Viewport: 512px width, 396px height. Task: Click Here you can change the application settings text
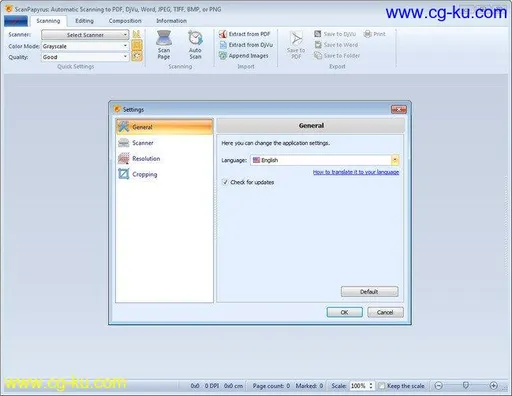tap(276, 143)
